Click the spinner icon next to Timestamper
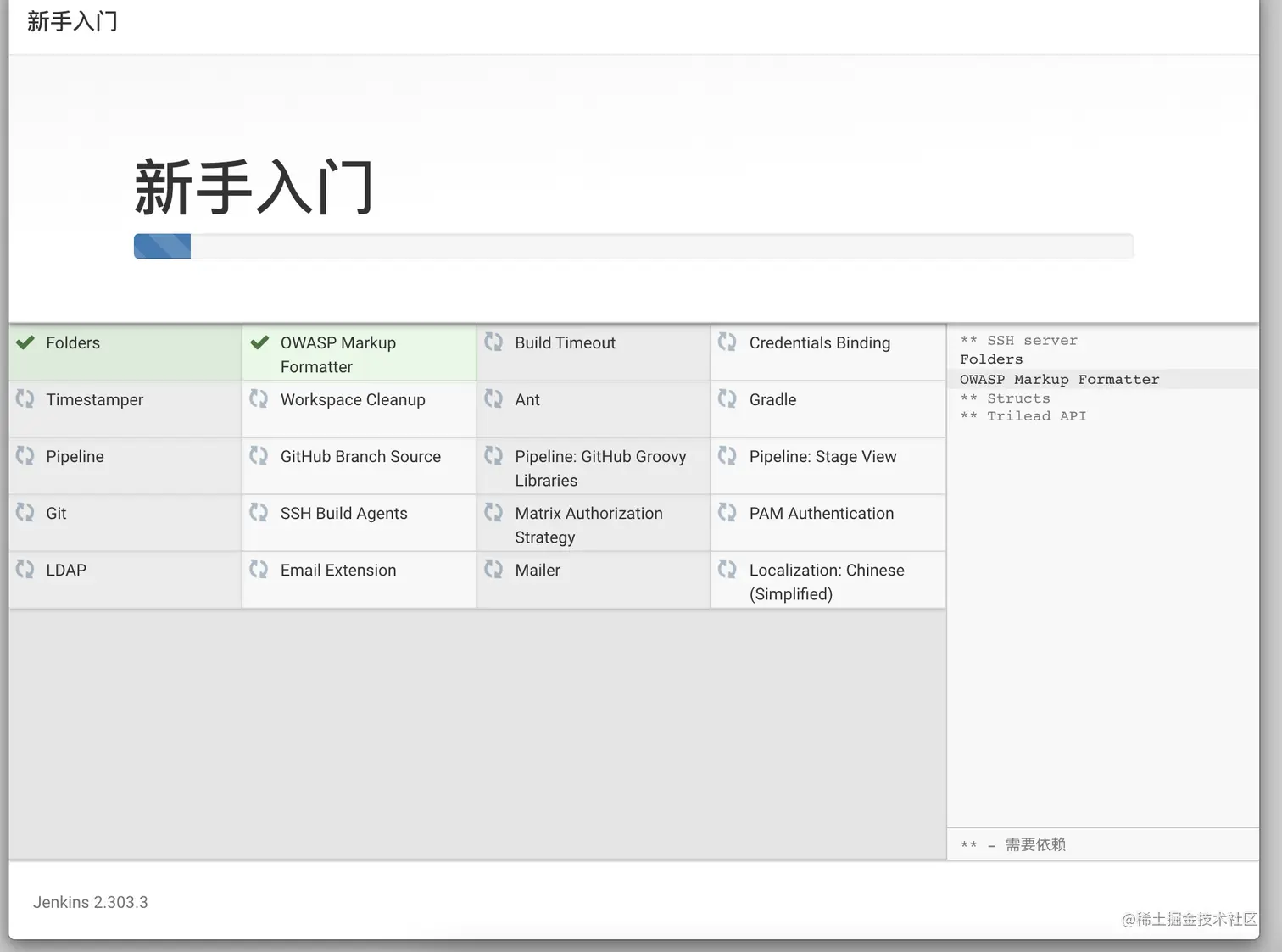The image size is (1282, 952). (25, 398)
